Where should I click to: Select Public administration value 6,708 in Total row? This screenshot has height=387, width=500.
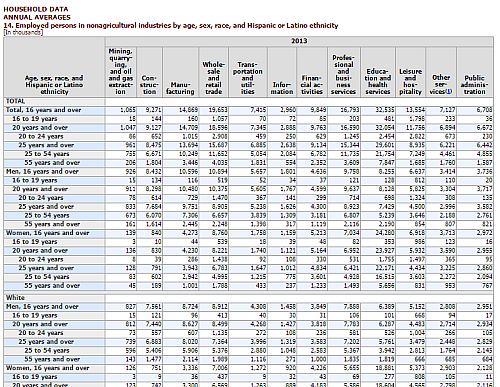(x=485, y=110)
